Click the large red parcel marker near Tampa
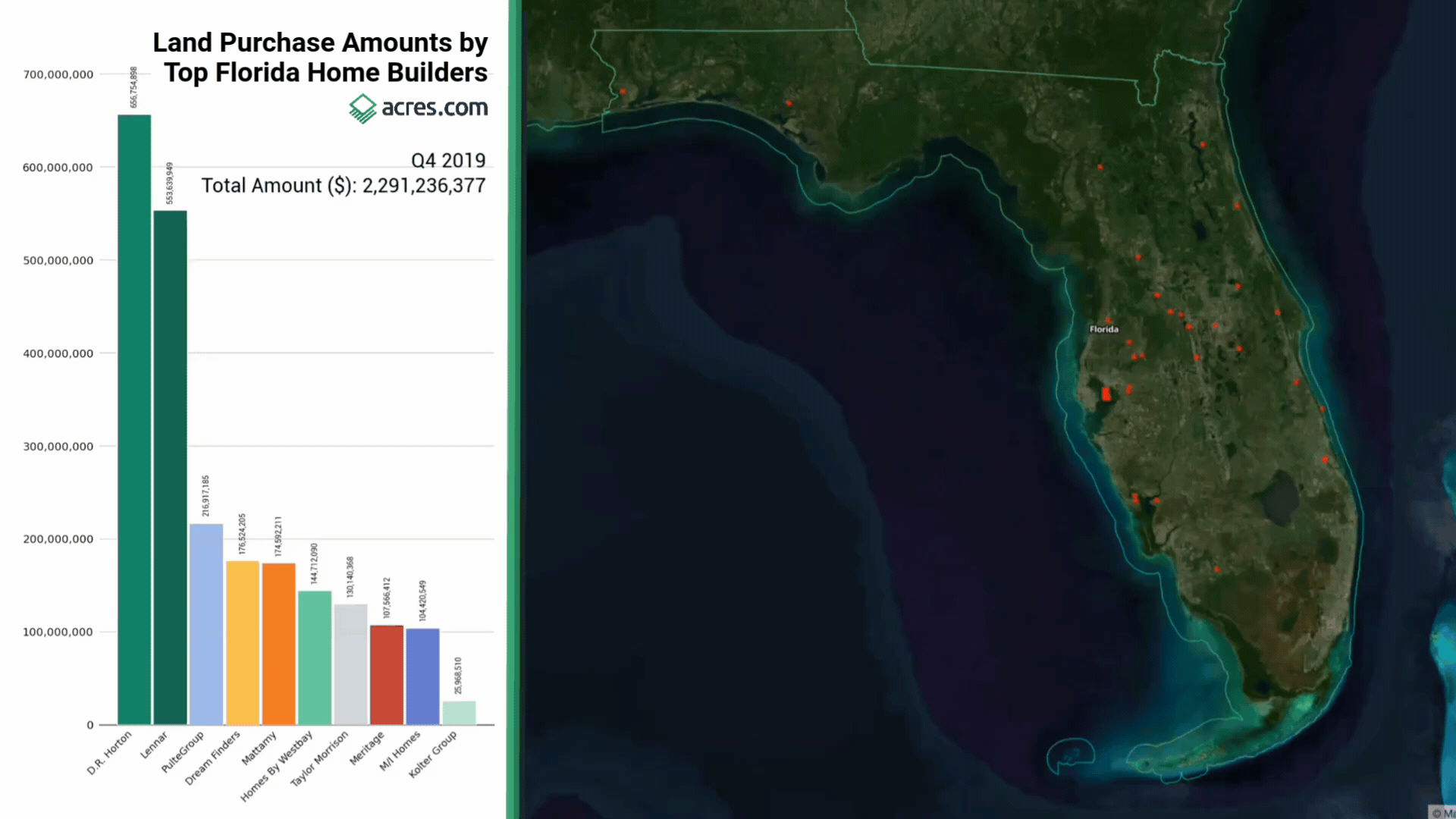The height and width of the screenshot is (819, 1456). [1106, 394]
